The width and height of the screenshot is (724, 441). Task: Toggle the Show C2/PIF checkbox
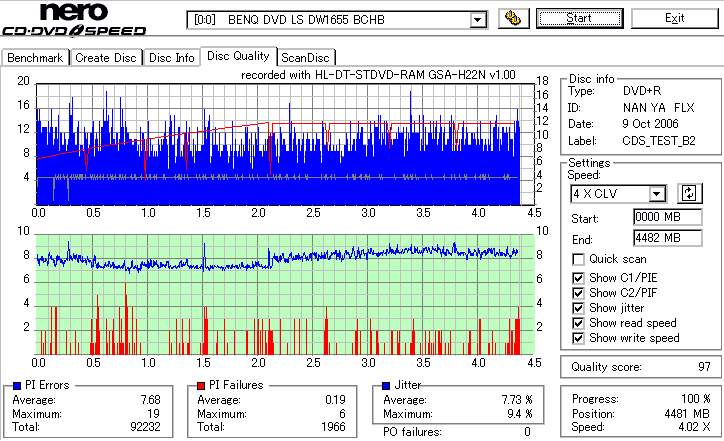[578, 293]
